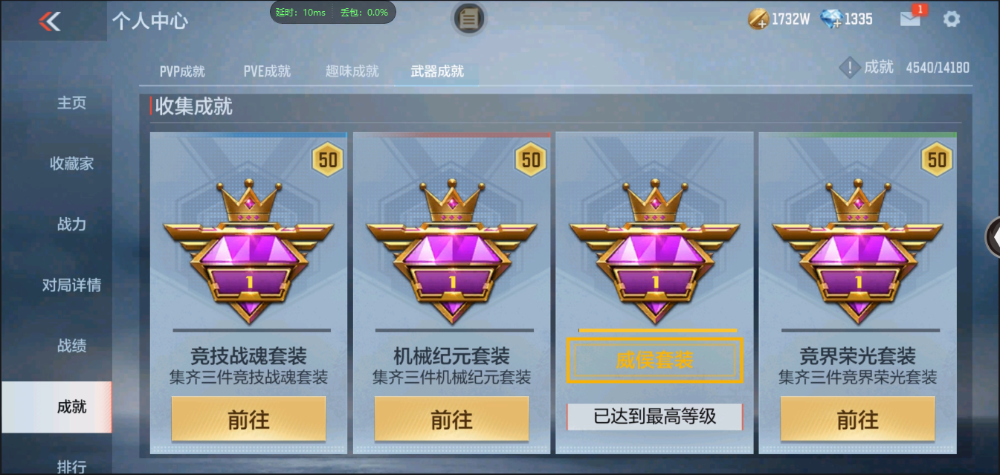1000x475 pixels.
Task: Open the mail envelope with notification badge
Action: pos(913,17)
